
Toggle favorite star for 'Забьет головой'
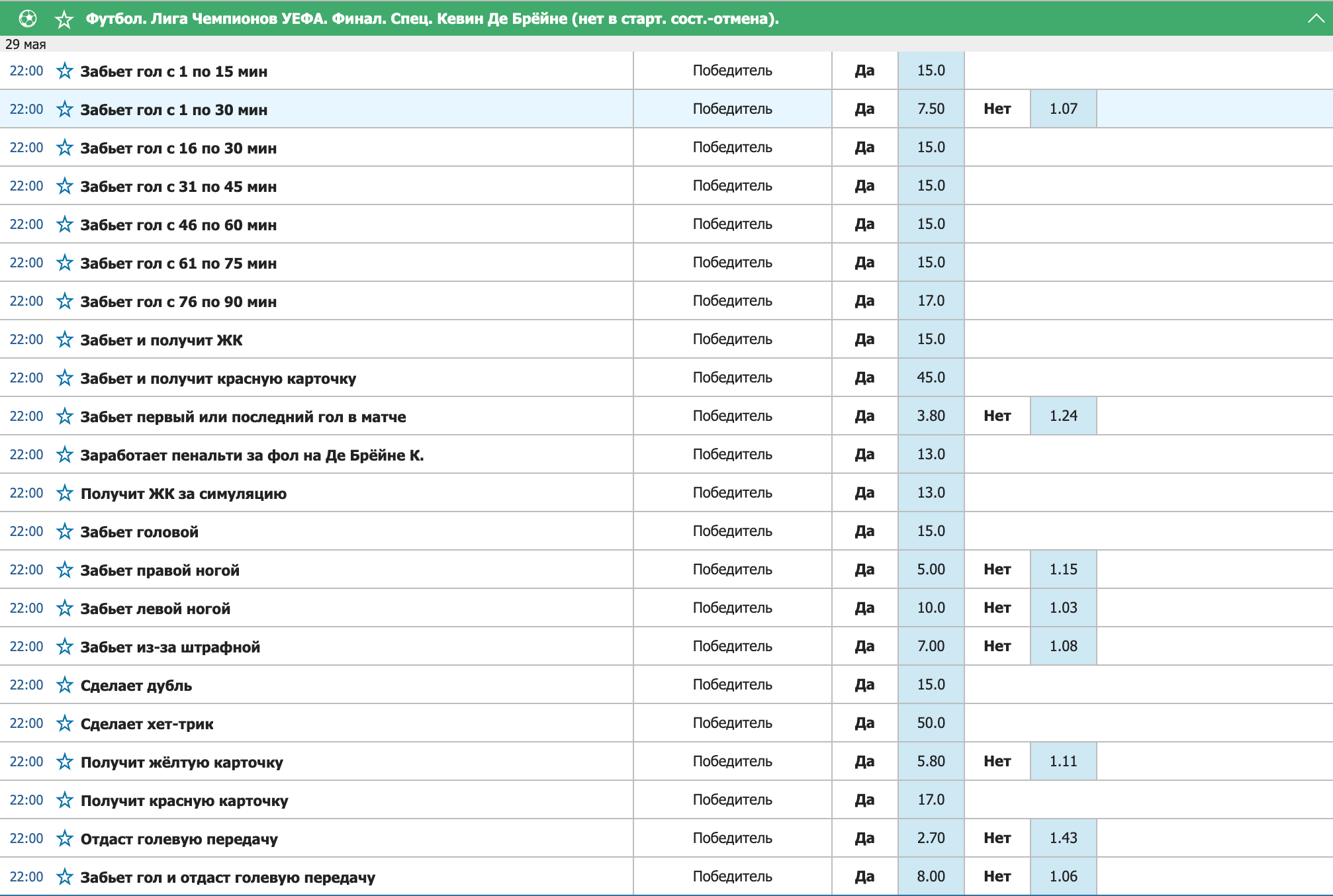pyautogui.click(x=64, y=531)
